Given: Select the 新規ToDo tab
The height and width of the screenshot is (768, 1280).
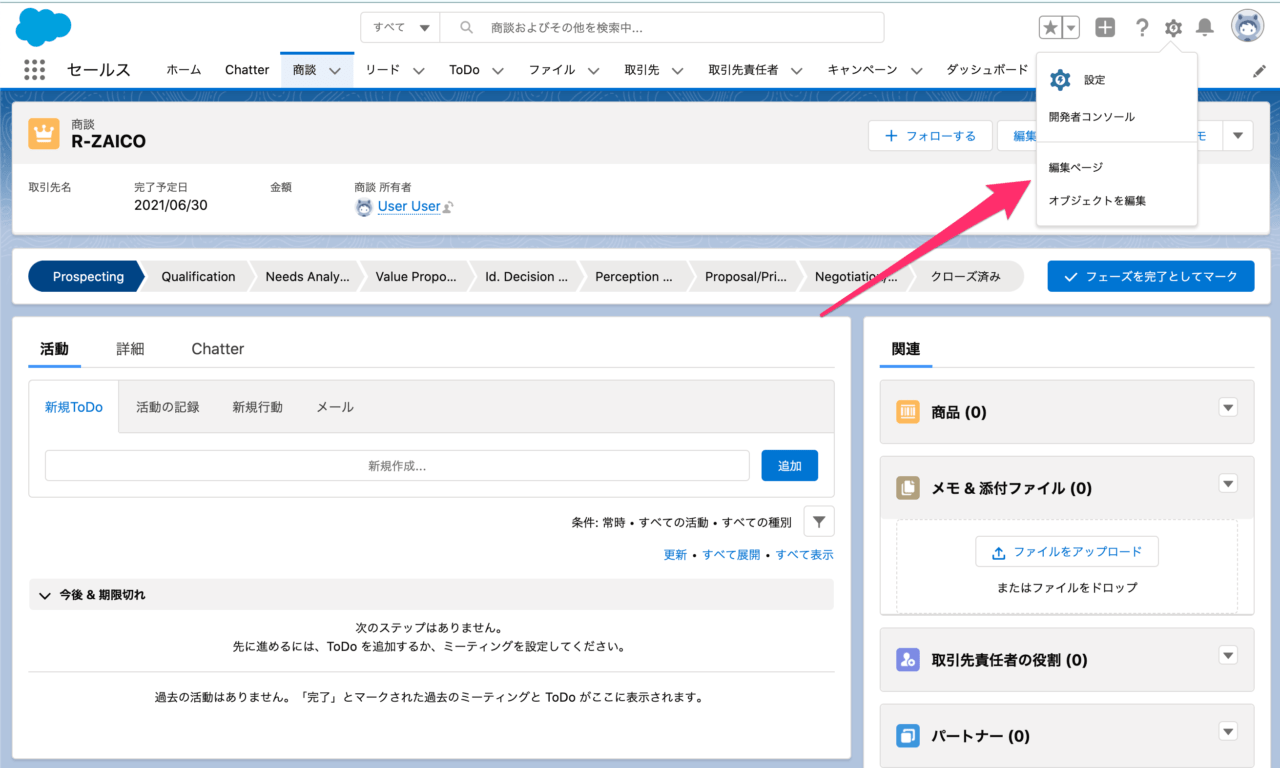Looking at the screenshot, I should (x=74, y=407).
